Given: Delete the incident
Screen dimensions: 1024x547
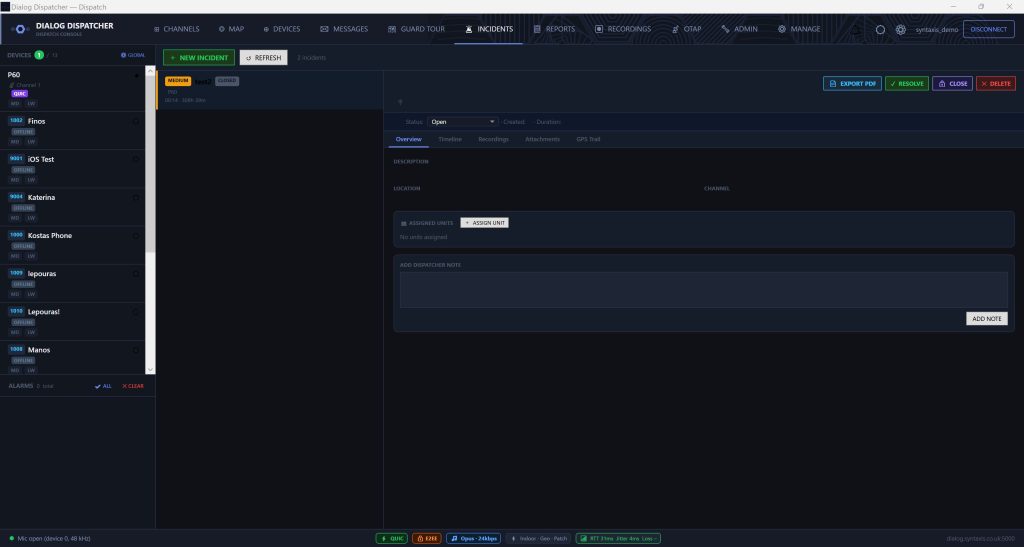Looking at the screenshot, I should [995, 84].
